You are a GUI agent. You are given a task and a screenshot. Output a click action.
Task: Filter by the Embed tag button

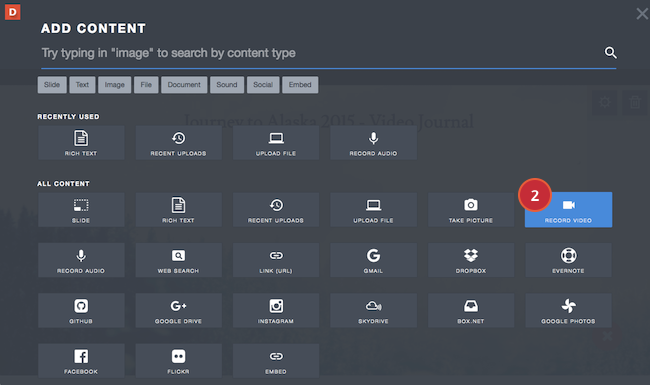tap(300, 85)
